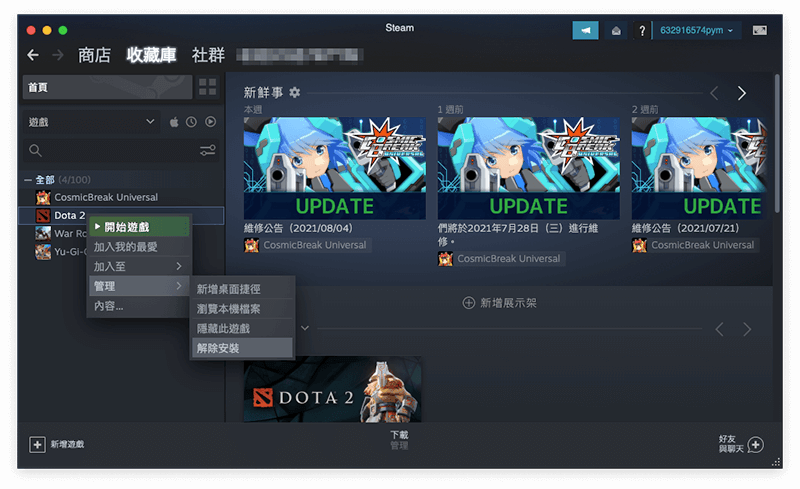Expand the shelf dropdown chevron below 解除安裝
Image resolution: width=800 pixels, height=489 pixels.
[x=305, y=328]
